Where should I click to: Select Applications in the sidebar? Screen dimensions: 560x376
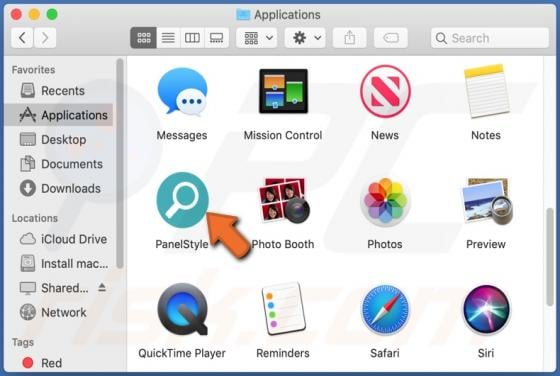point(59,115)
